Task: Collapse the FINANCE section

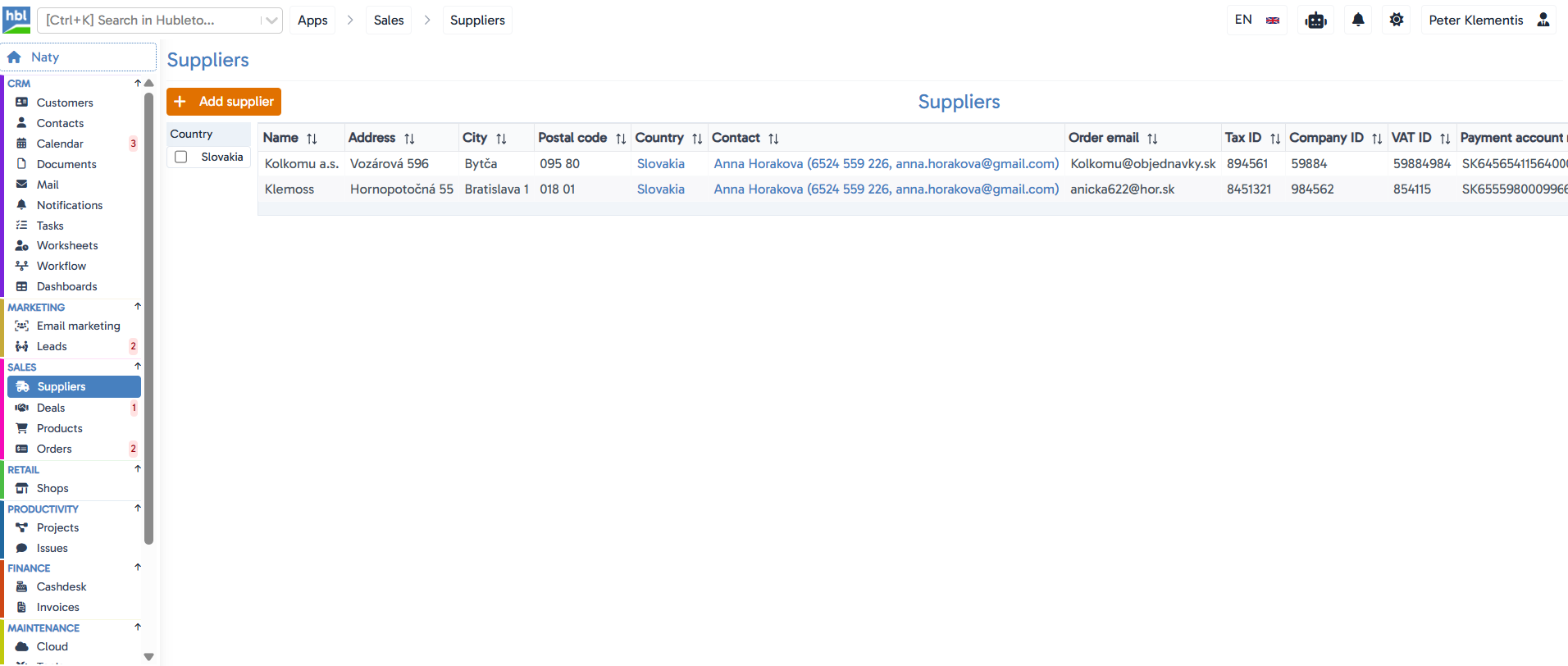Action: (138, 568)
